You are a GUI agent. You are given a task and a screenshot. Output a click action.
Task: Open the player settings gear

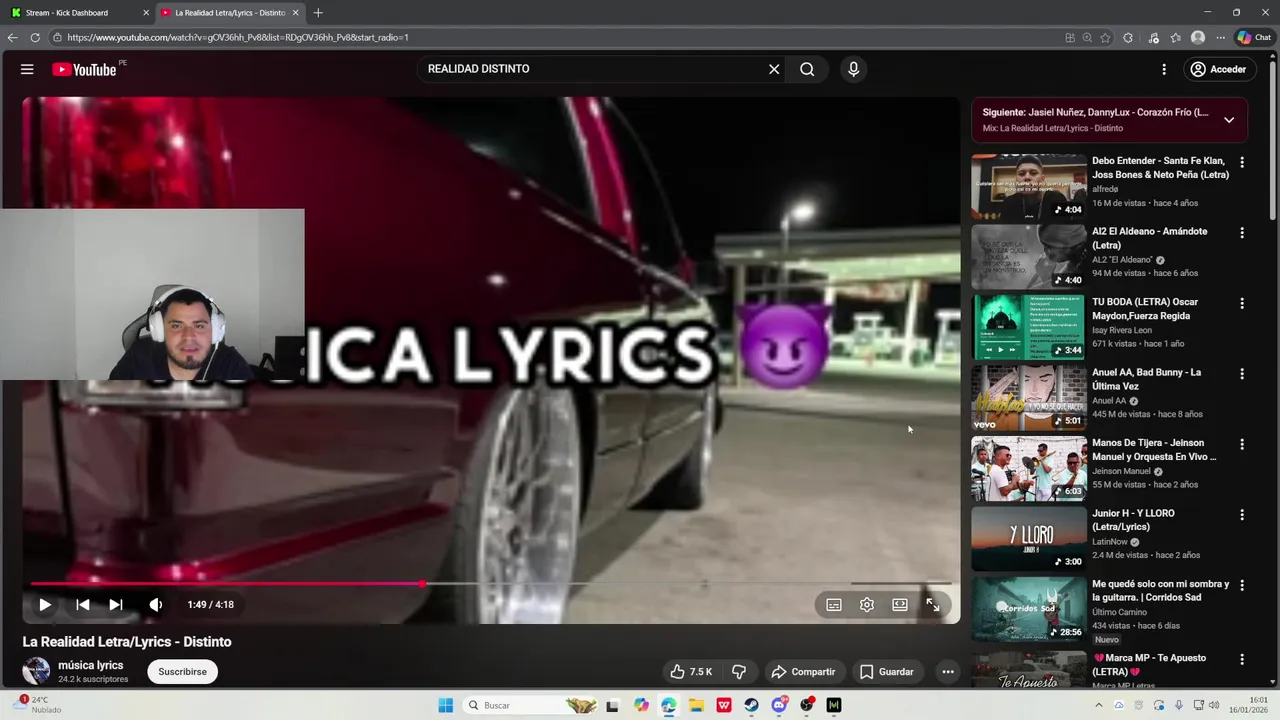click(867, 604)
